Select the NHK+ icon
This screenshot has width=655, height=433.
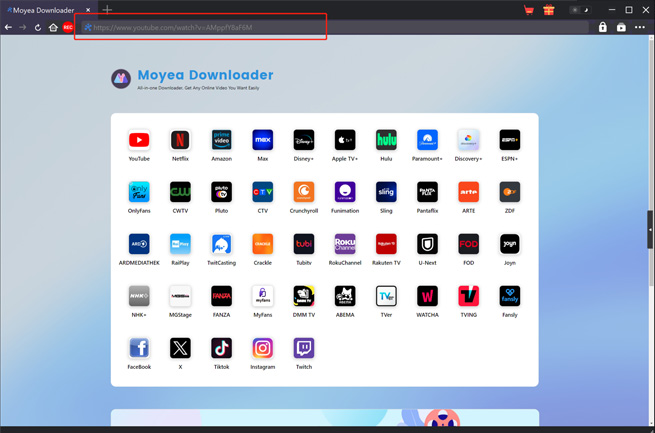pyautogui.click(x=139, y=296)
